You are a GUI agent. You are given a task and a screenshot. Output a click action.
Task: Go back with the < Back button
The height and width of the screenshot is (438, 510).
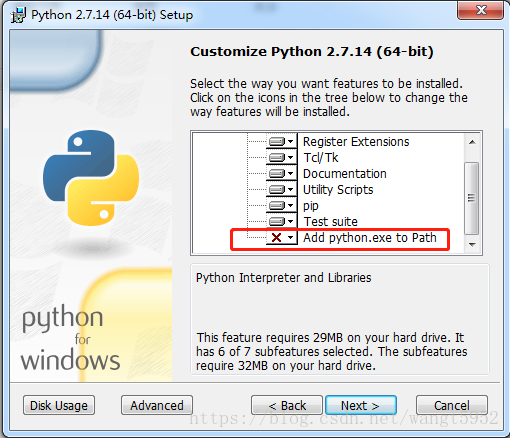[x=287, y=405]
